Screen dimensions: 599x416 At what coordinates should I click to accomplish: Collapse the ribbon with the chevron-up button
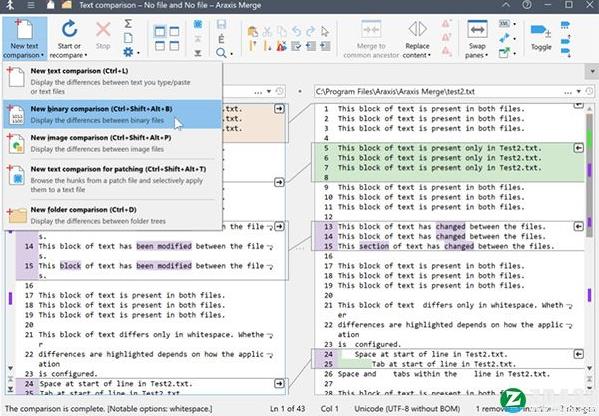point(505,5)
